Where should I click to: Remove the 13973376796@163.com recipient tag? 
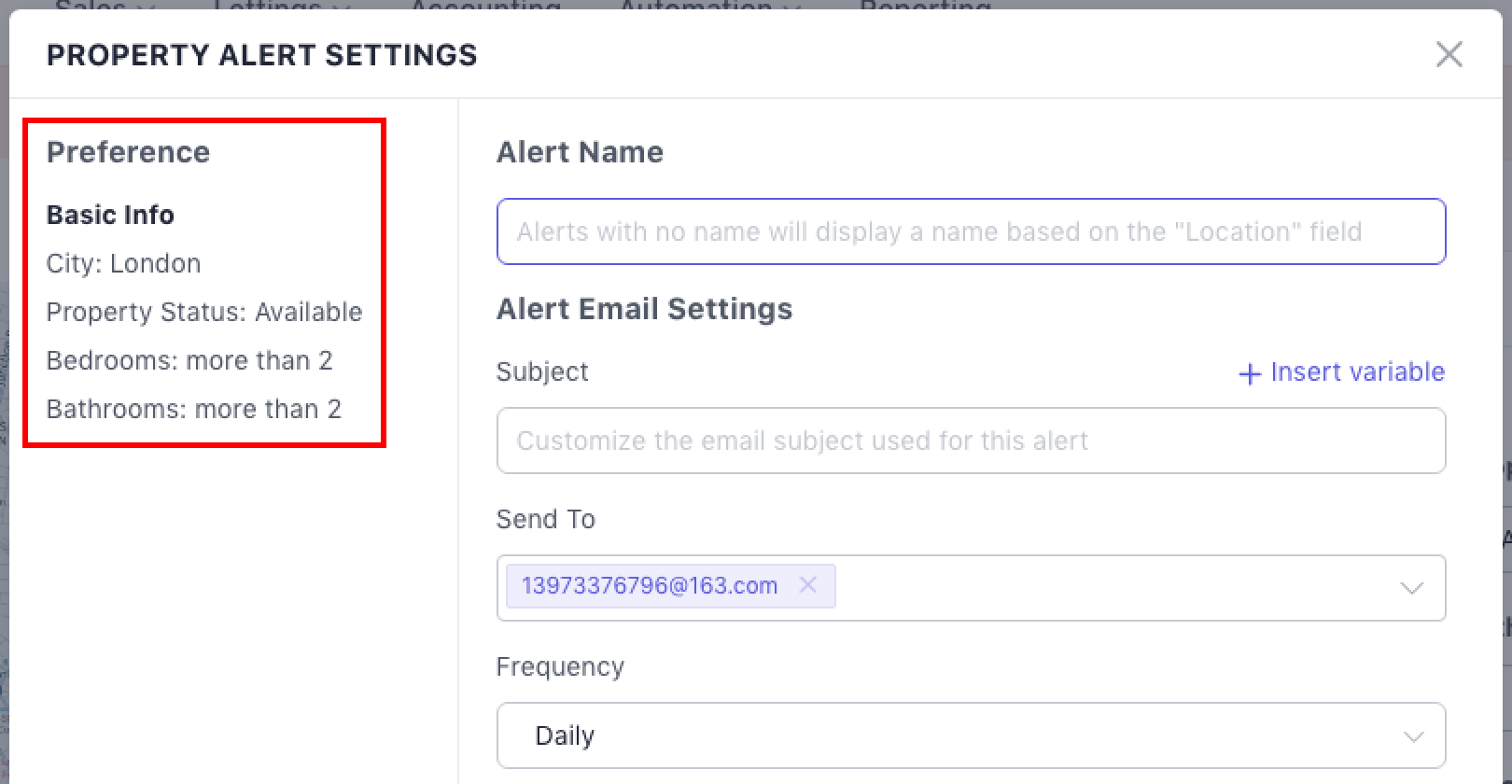(x=808, y=585)
